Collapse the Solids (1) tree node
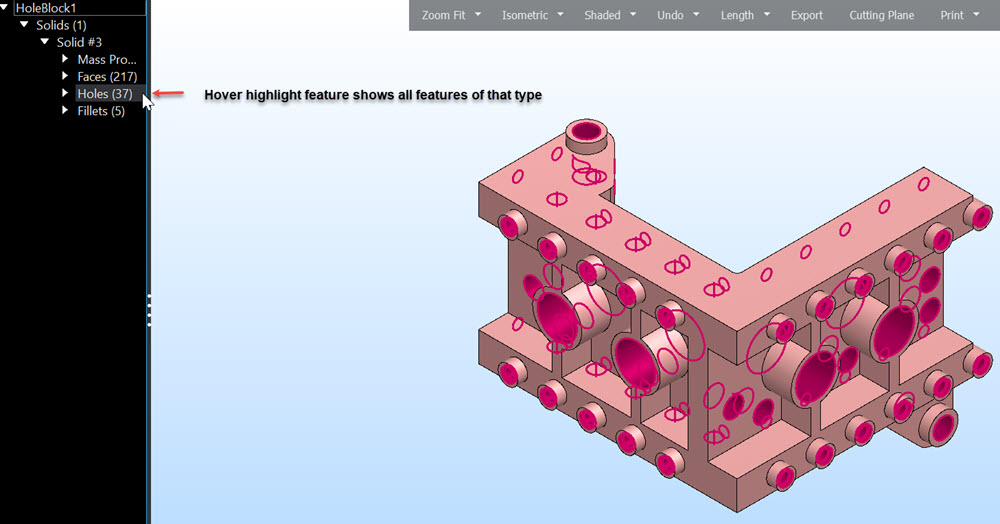Screen dimensions: 1000x524 coord(26,25)
